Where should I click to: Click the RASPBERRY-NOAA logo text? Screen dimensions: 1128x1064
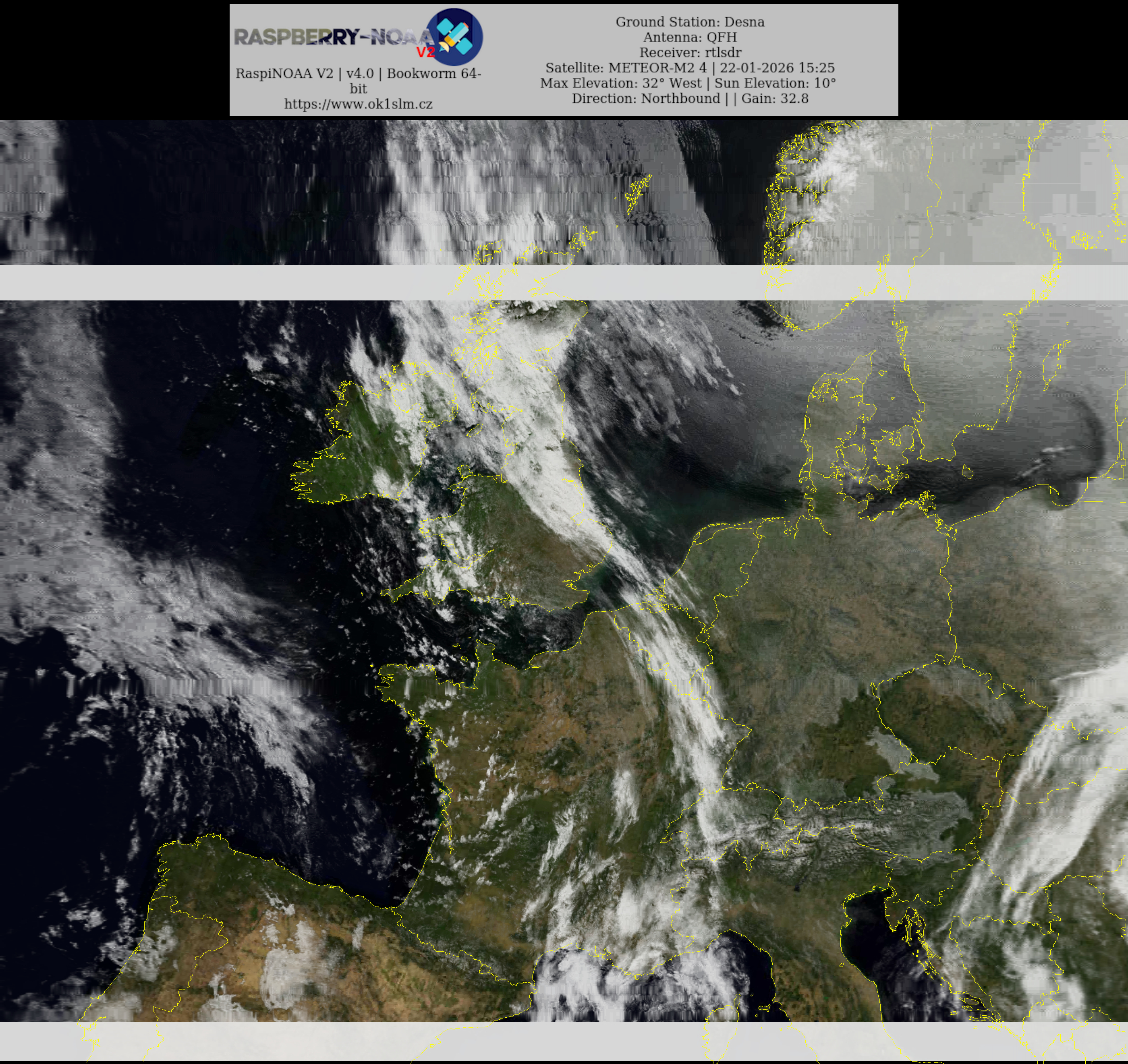coord(332,37)
